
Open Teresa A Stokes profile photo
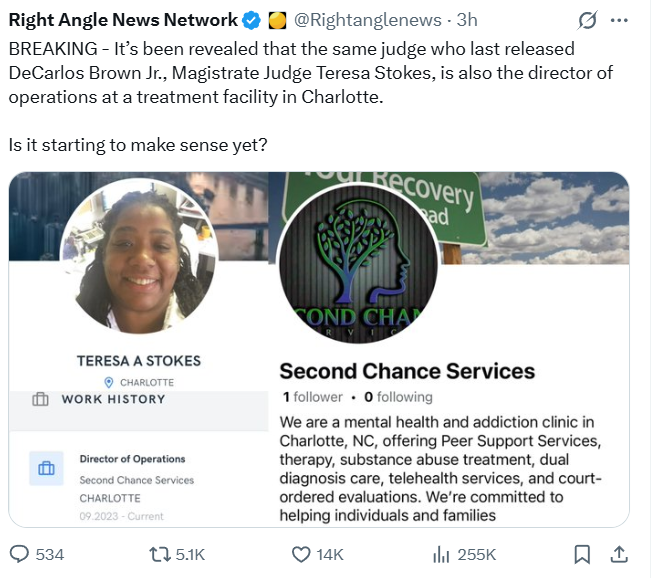coord(139,256)
